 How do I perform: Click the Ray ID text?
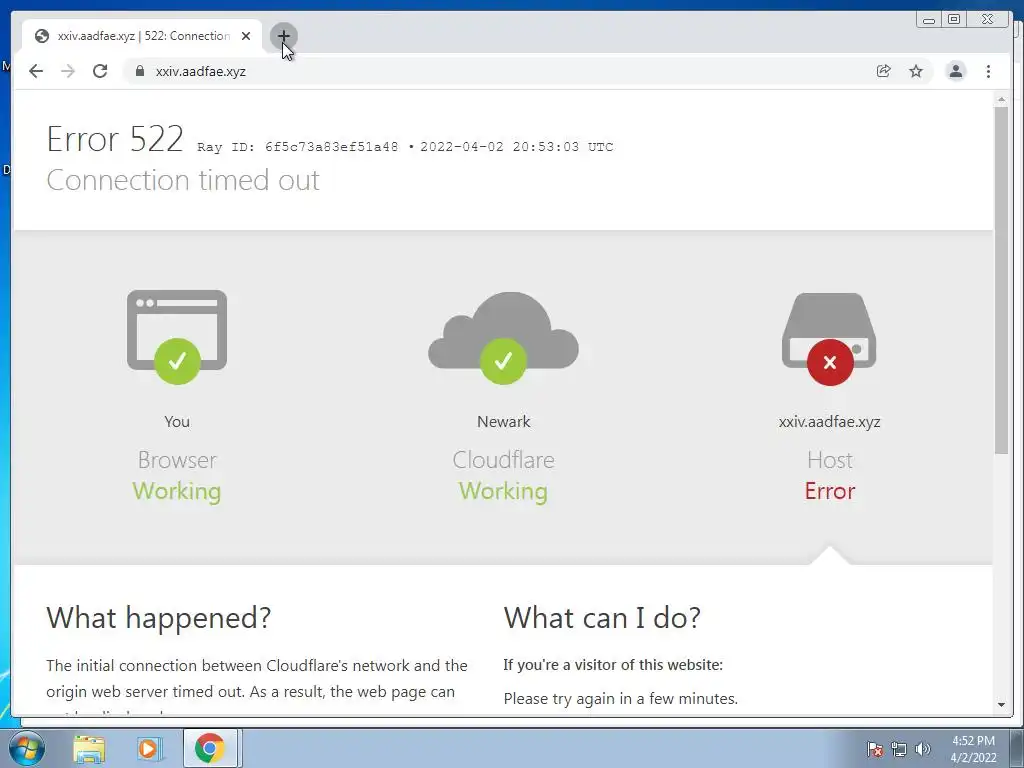[298, 147]
